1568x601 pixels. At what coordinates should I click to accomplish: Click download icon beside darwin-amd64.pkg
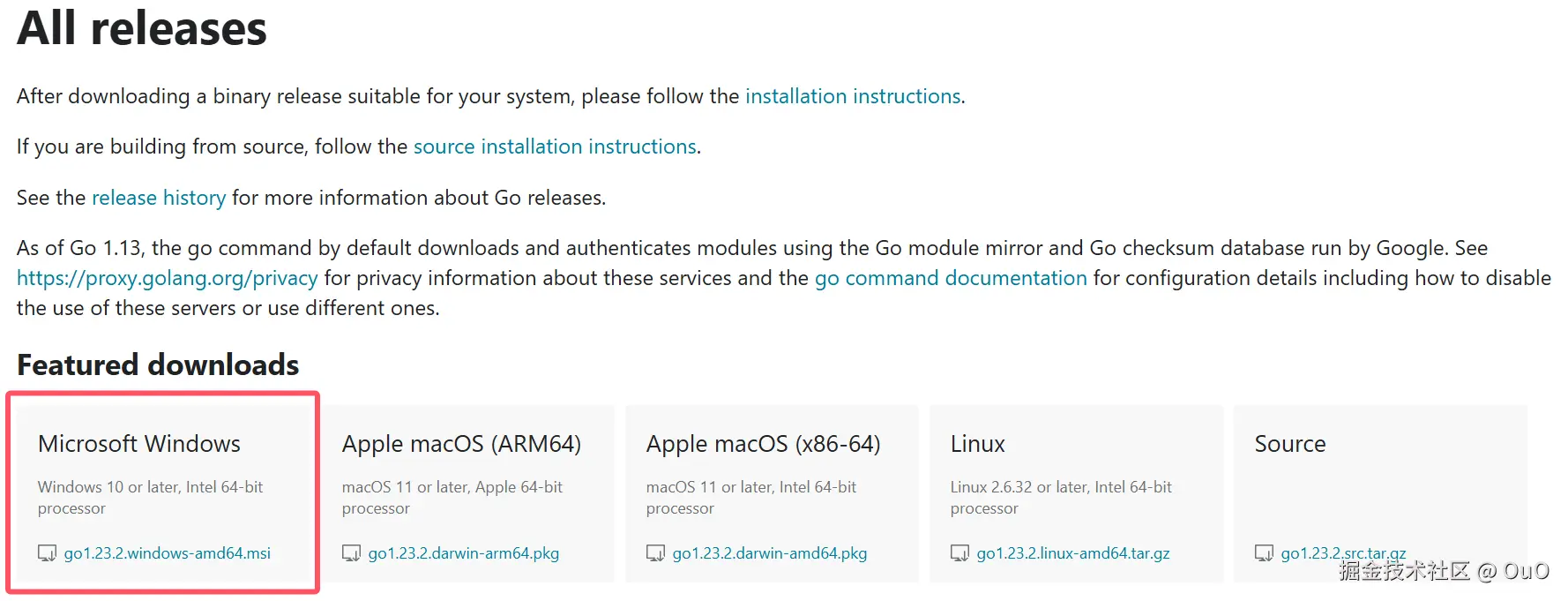click(x=655, y=553)
